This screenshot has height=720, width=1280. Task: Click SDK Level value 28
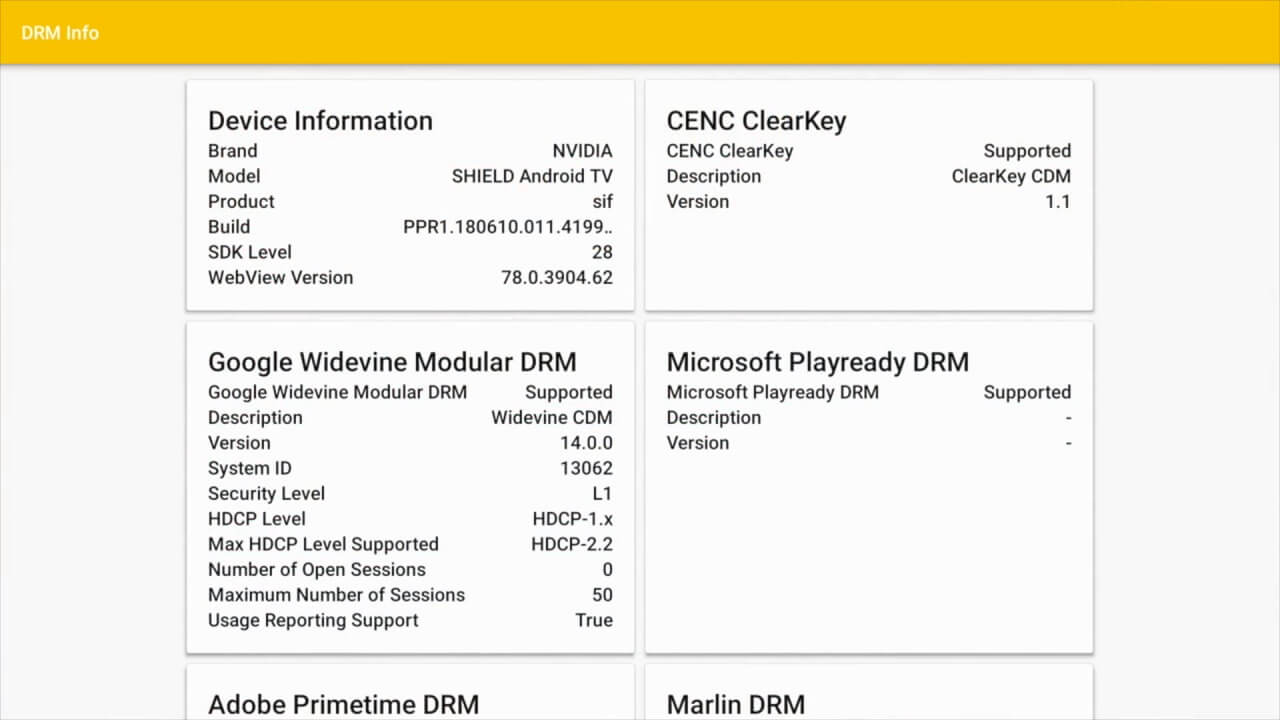coord(602,252)
